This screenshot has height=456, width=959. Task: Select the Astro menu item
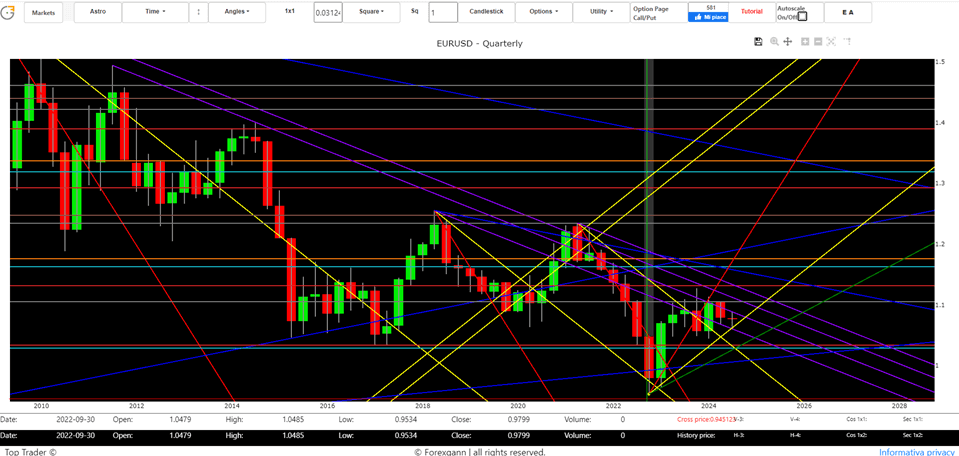point(98,12)
